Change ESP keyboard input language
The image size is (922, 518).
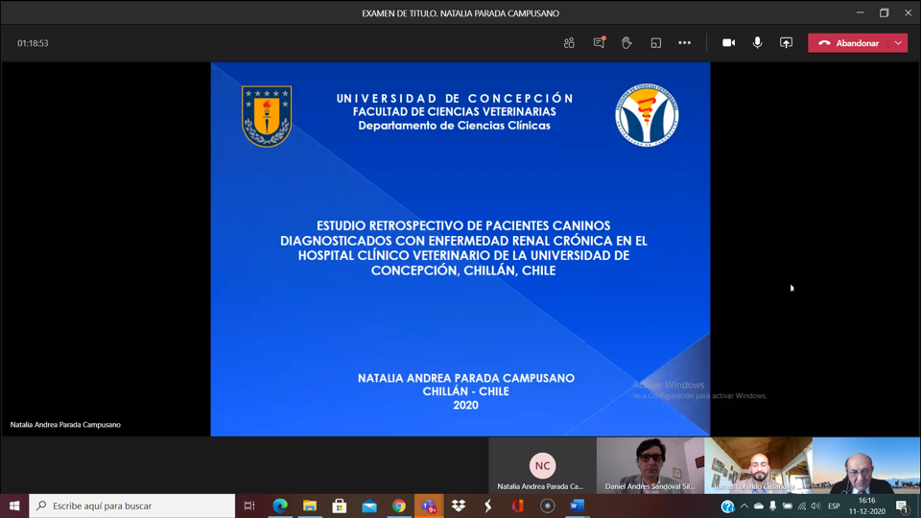pos(834,506)
